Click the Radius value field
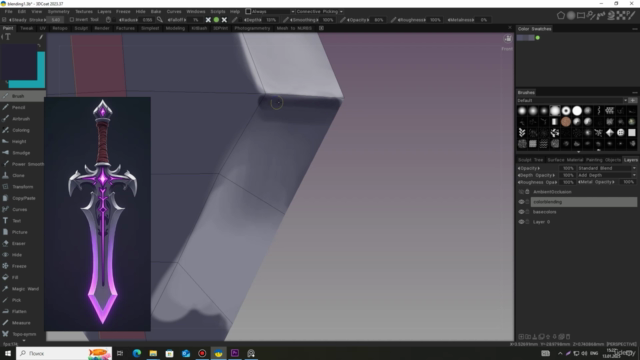The width and height of the screenshot is (640, 360). (x=147, y=20)
